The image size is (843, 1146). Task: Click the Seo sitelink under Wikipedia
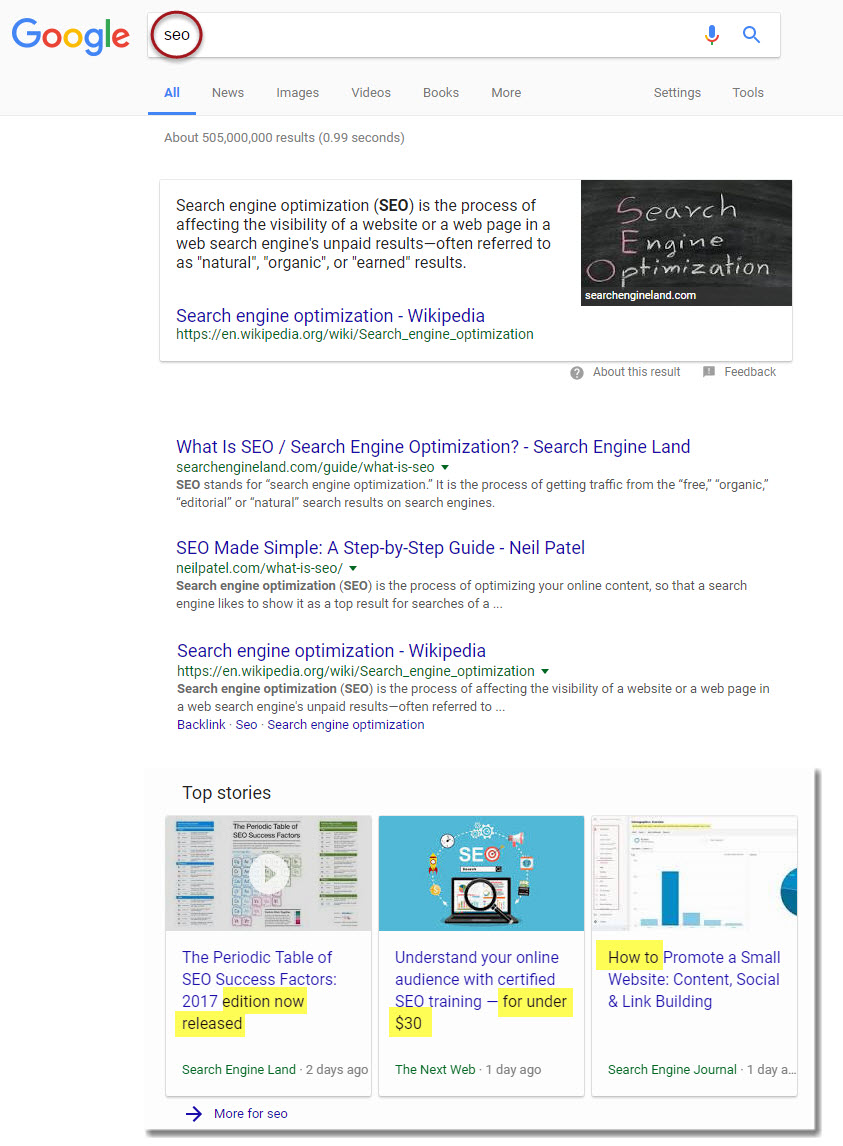pyautogui.click(x=246, y=724)
